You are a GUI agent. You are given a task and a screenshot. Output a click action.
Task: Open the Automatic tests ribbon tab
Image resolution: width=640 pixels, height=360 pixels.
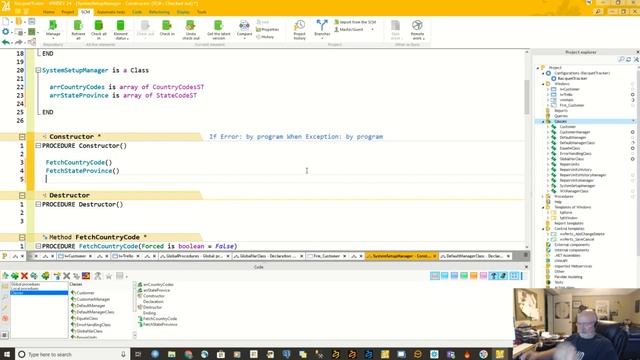tap(111, 12)
